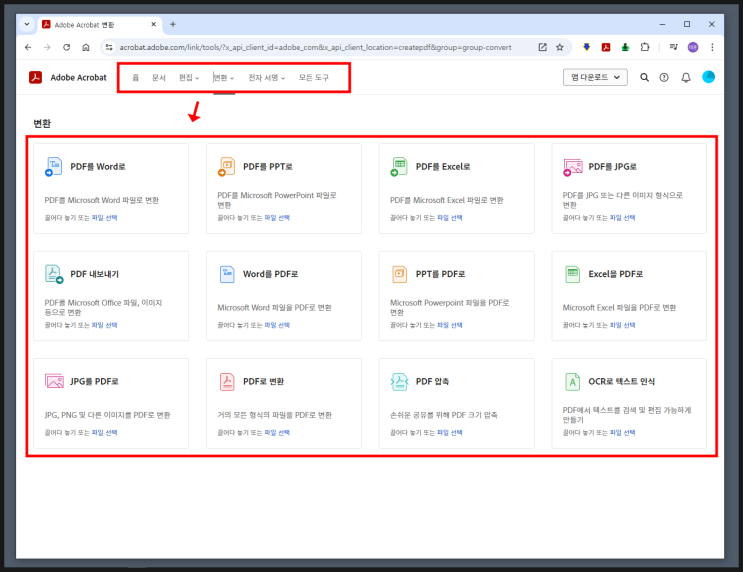Image resolution: width=743 pixels, height=572 pixels.
Task: Click the PDF 압축 card icon
Action: coord(399,381)
